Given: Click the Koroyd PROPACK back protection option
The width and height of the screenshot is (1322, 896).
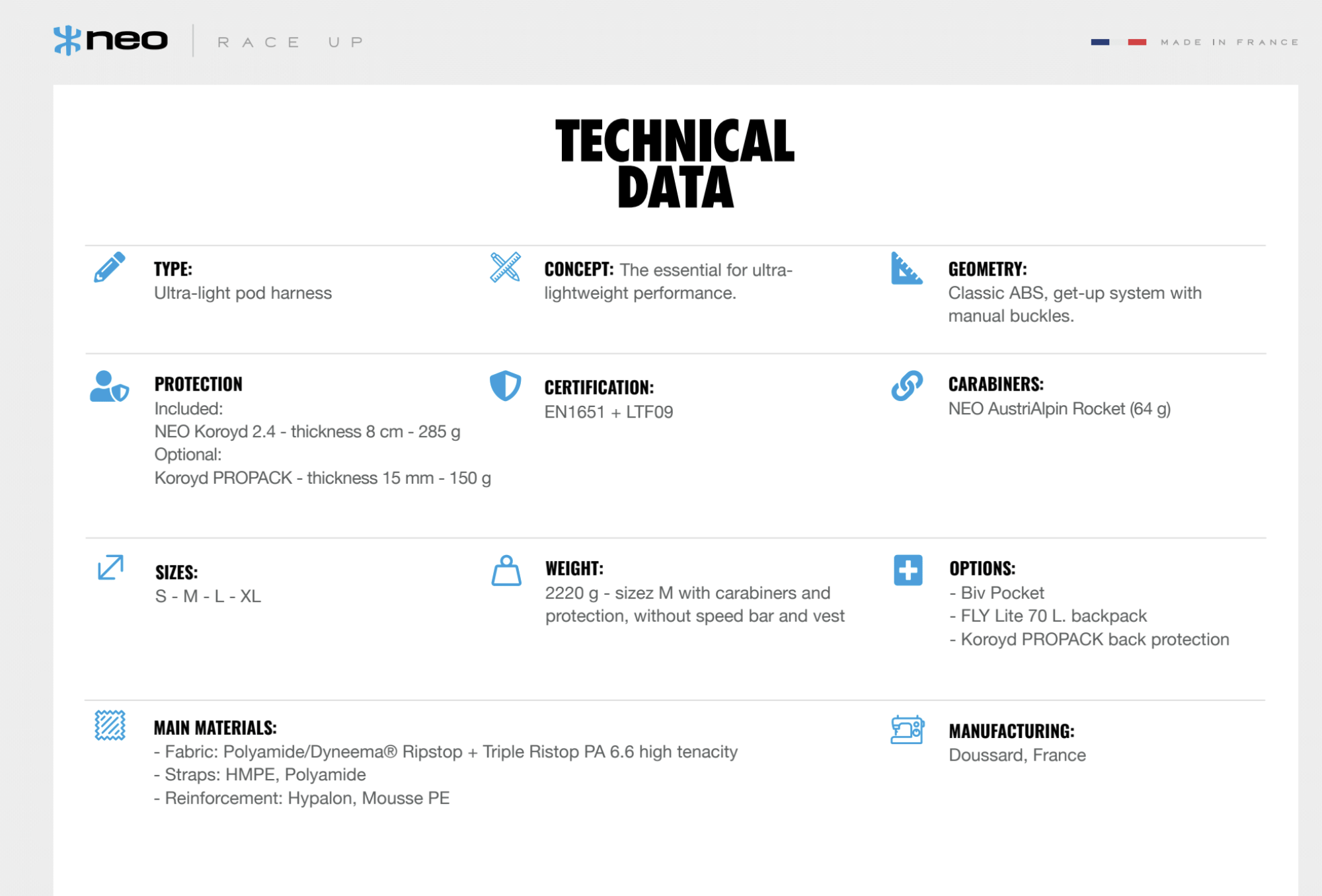Looking at the screenshot, I should [x=1094, y=639].
